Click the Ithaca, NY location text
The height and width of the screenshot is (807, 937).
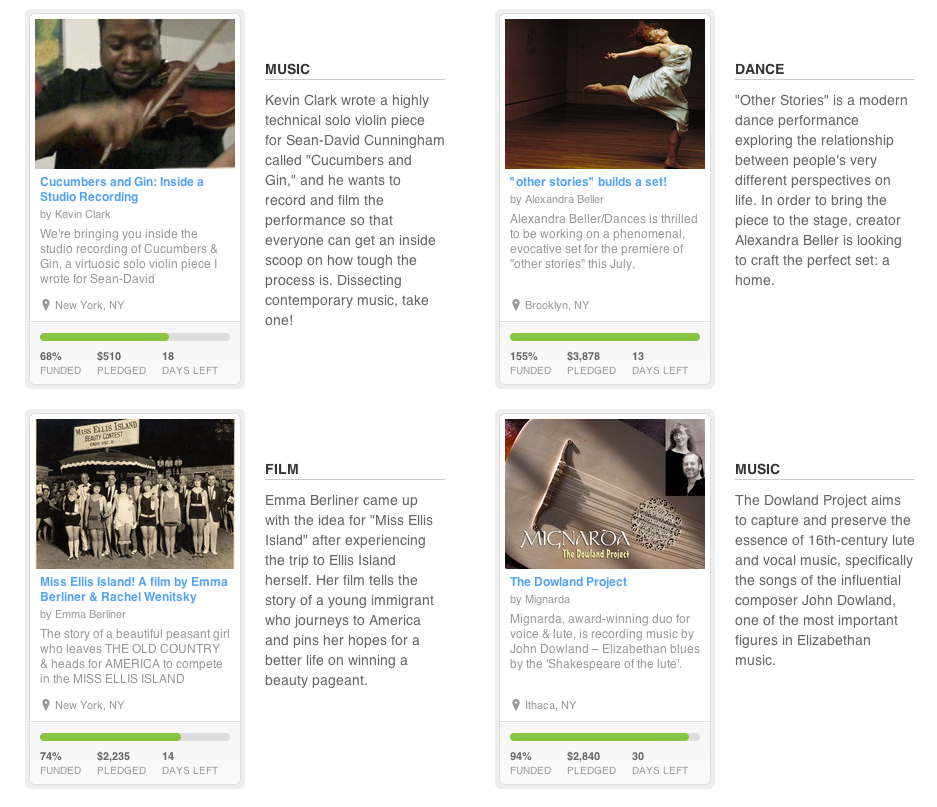pyautogui.click(x=551, y=705)
